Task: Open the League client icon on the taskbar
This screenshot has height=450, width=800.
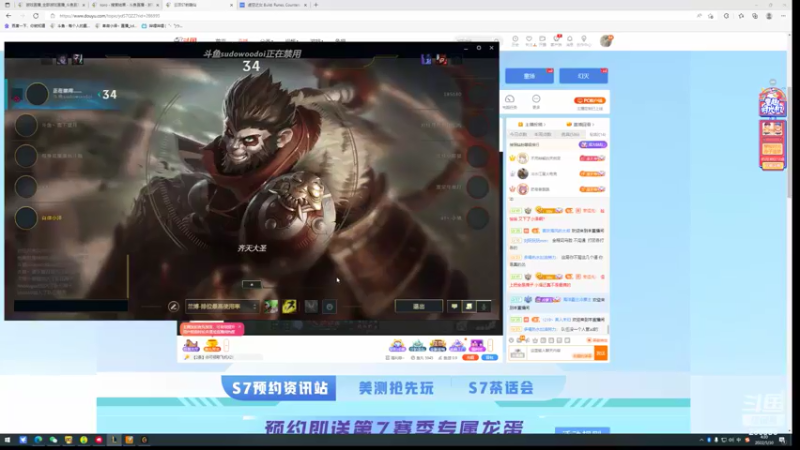Action: click(x=114, y=440)
